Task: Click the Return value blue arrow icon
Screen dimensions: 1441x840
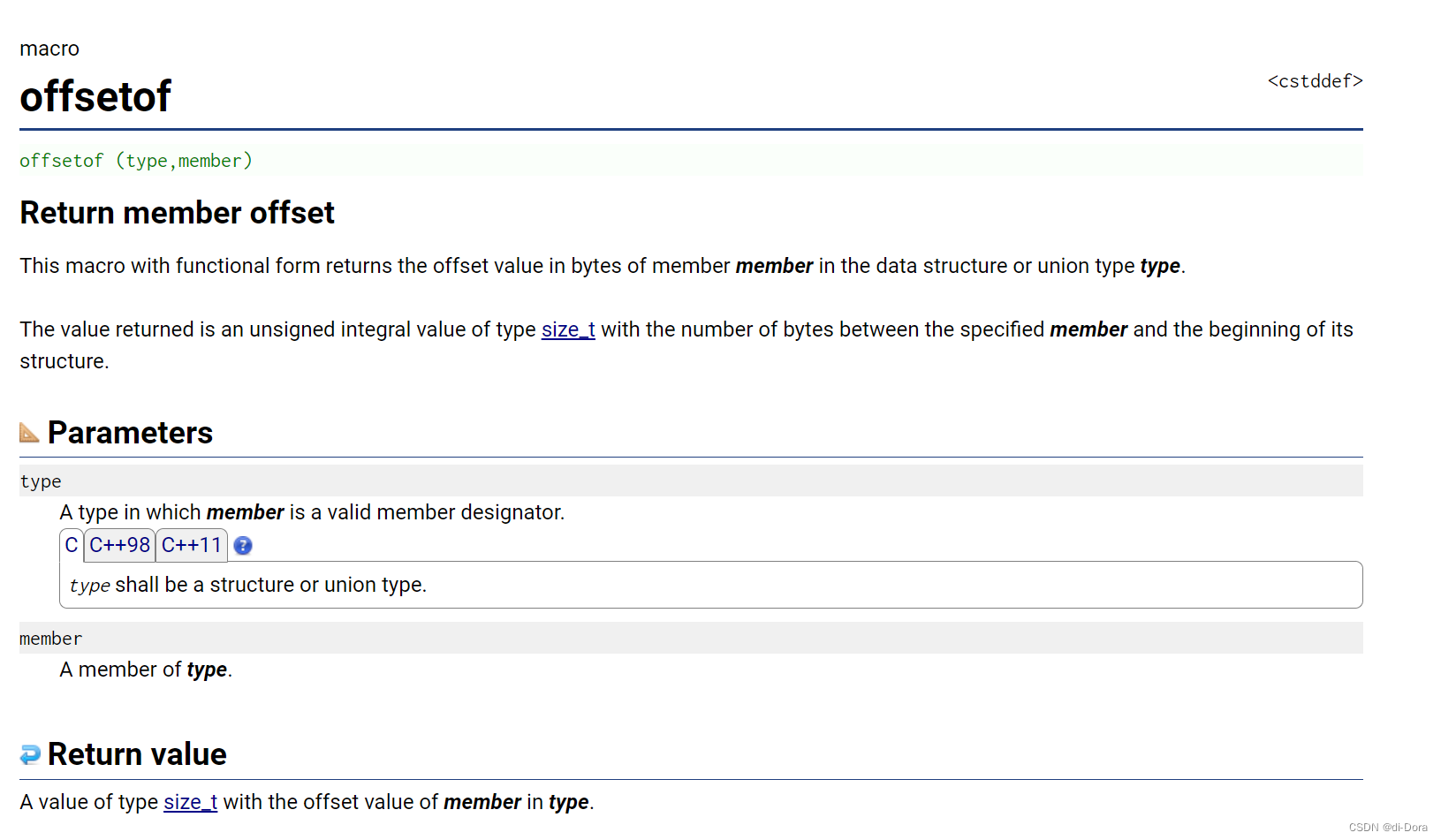Action: pos(30,754)
